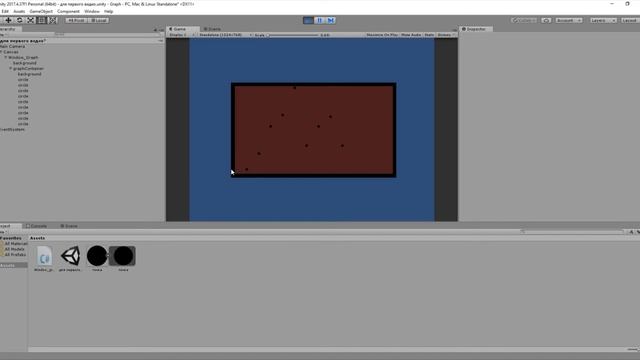Switch to the bottom Scene tab

(69, 226)
